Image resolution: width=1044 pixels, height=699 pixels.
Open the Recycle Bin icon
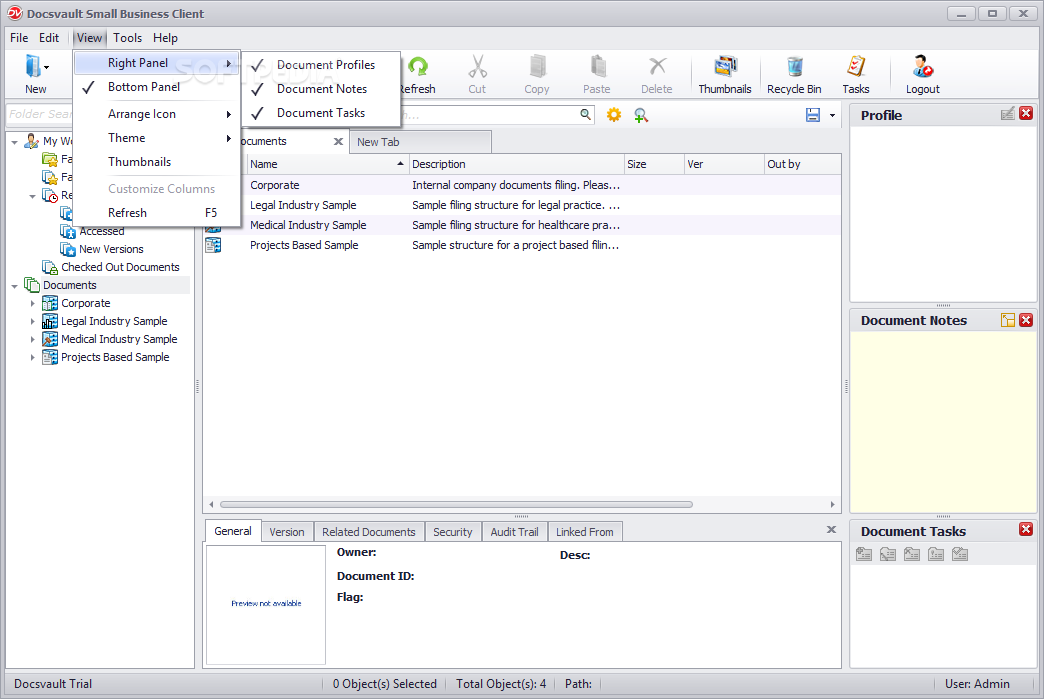pyautogui.click(x=794, y=67)
